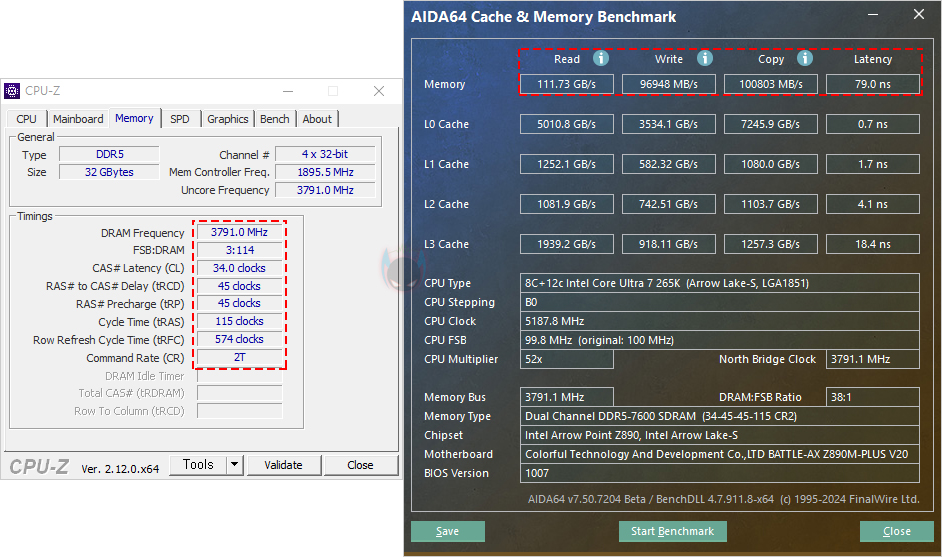Click the L3 Cache Latency value 18.4 ns
Viewport: 942px width, 557px height.
point(873,245)
